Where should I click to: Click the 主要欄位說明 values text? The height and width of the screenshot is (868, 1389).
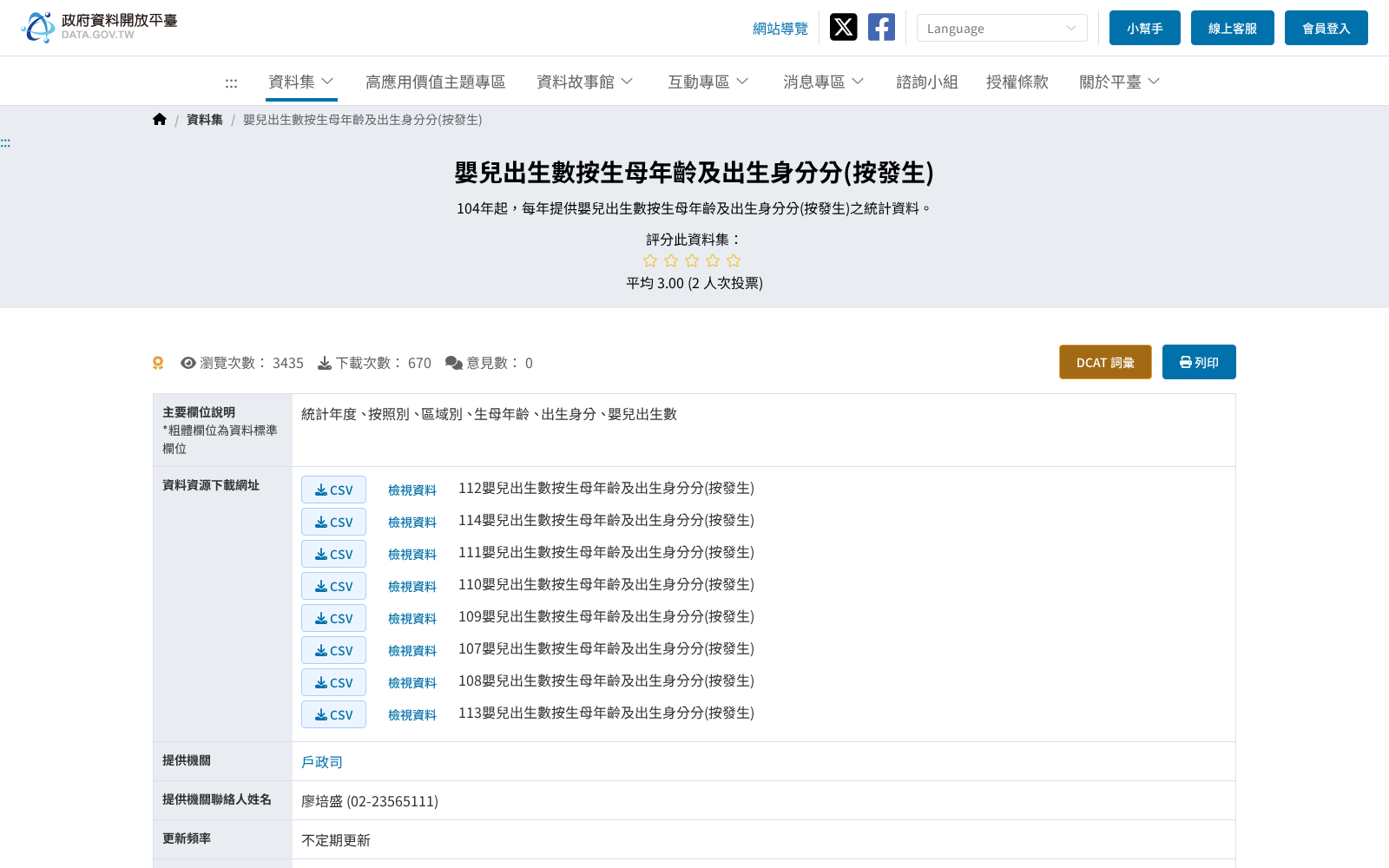(489, 414)
